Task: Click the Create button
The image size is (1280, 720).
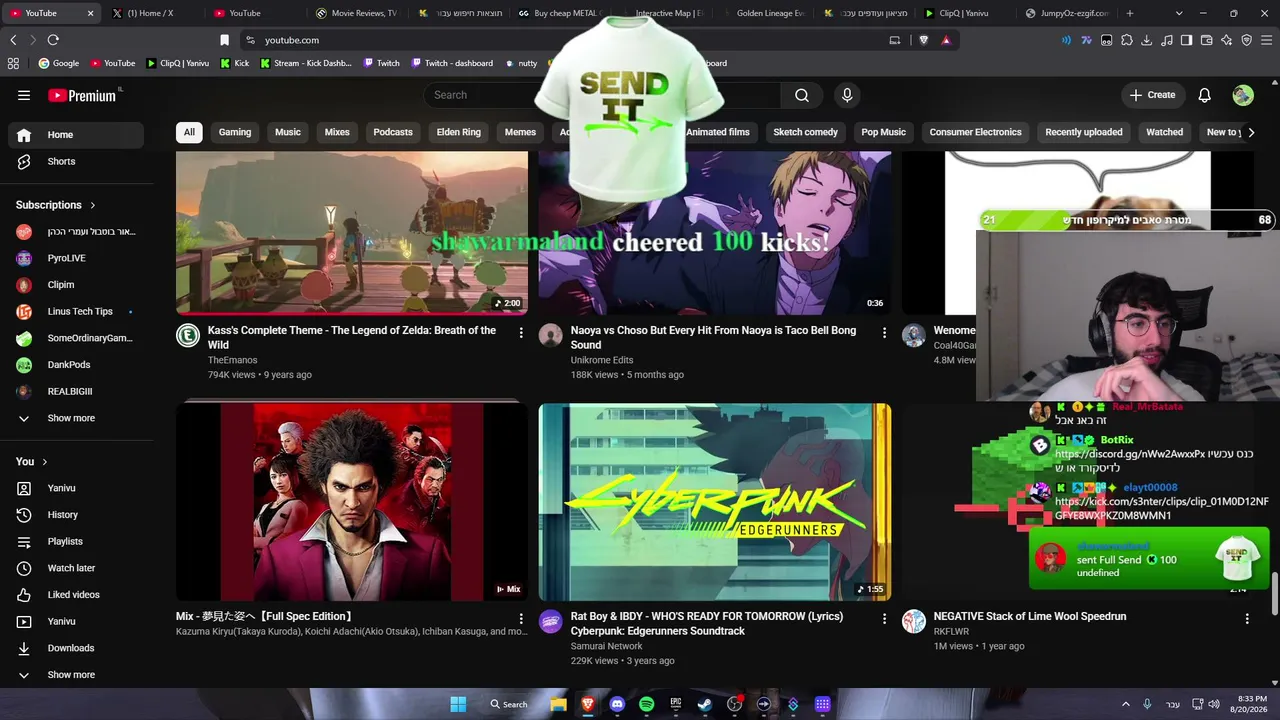Action: (1153, 95)
